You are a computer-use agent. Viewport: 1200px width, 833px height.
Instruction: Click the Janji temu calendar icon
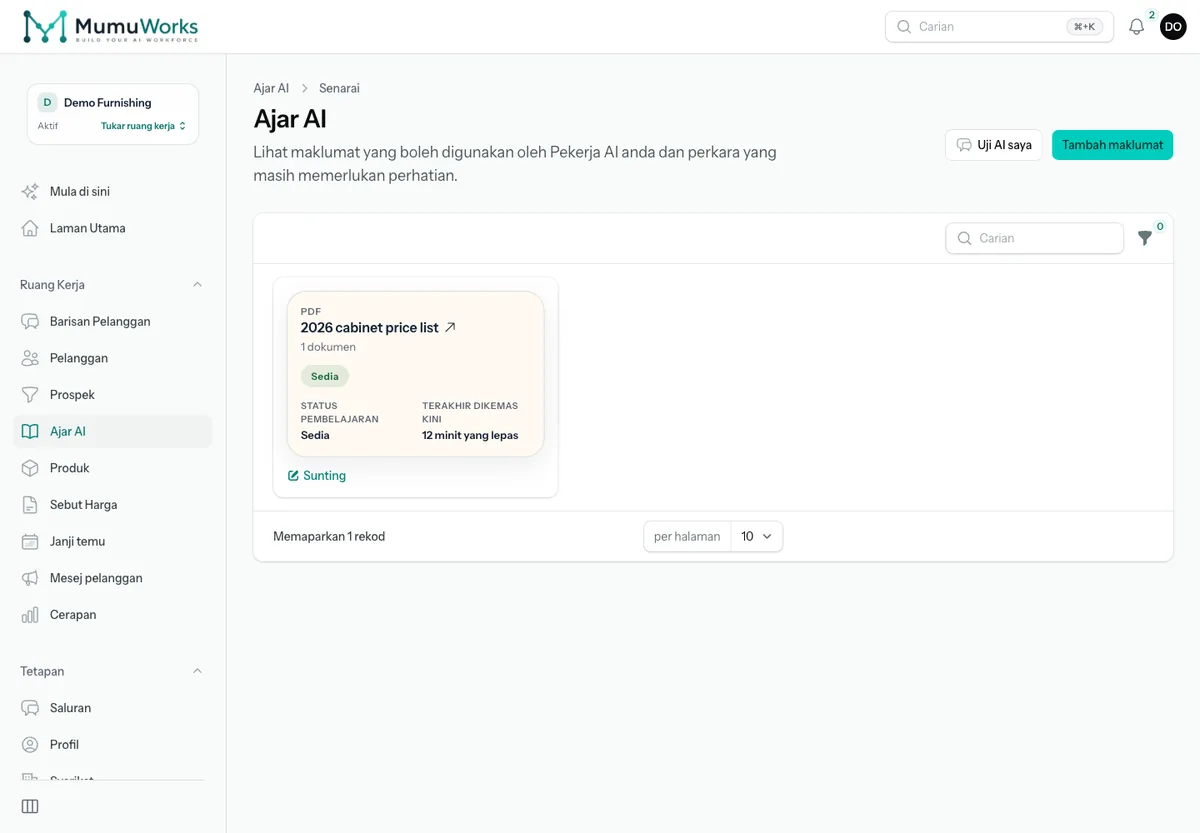click(30, 541)
